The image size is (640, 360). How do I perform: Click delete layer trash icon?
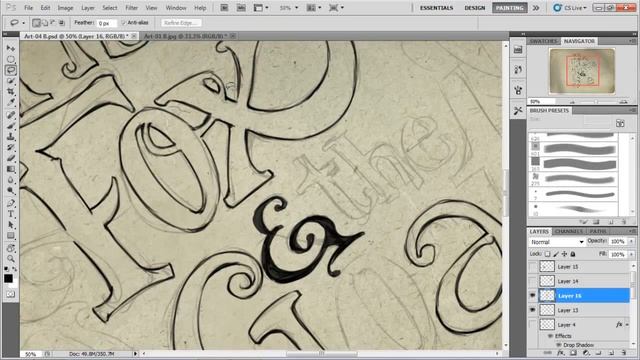[624, 353]
